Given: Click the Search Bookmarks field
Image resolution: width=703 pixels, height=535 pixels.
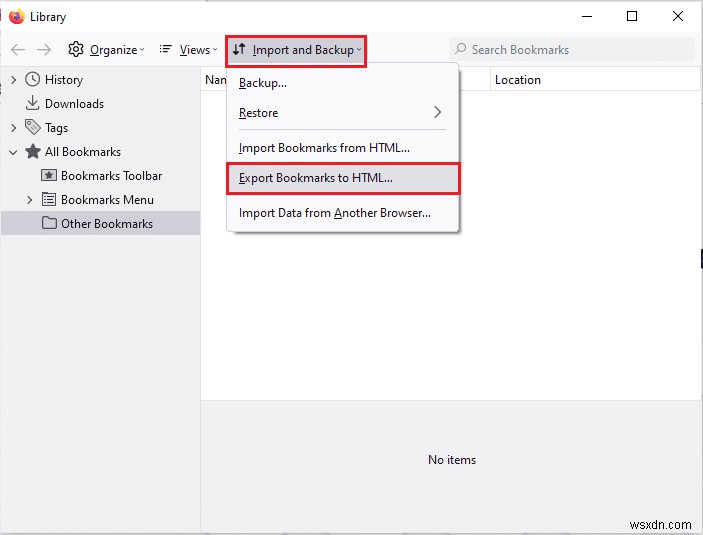Looking at the screenshot, I should [572, 49].
